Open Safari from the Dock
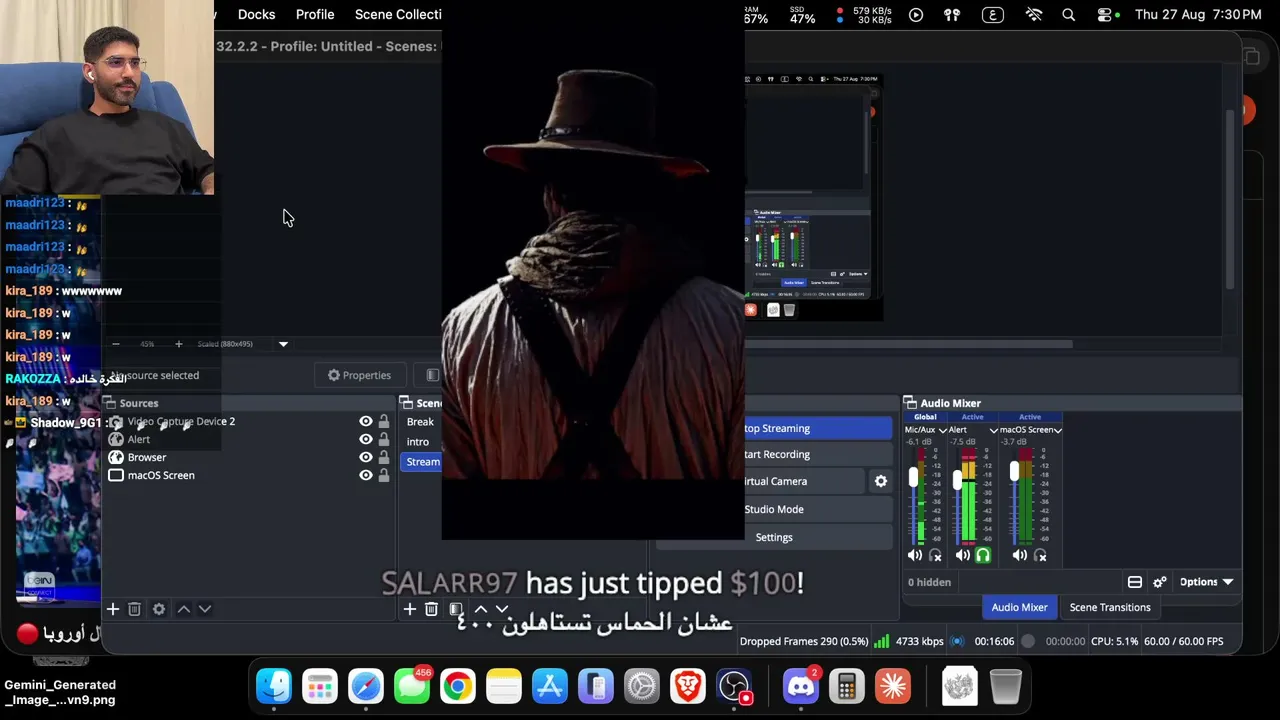Screen dimensions: 1280x720 (x=366, y=686)
